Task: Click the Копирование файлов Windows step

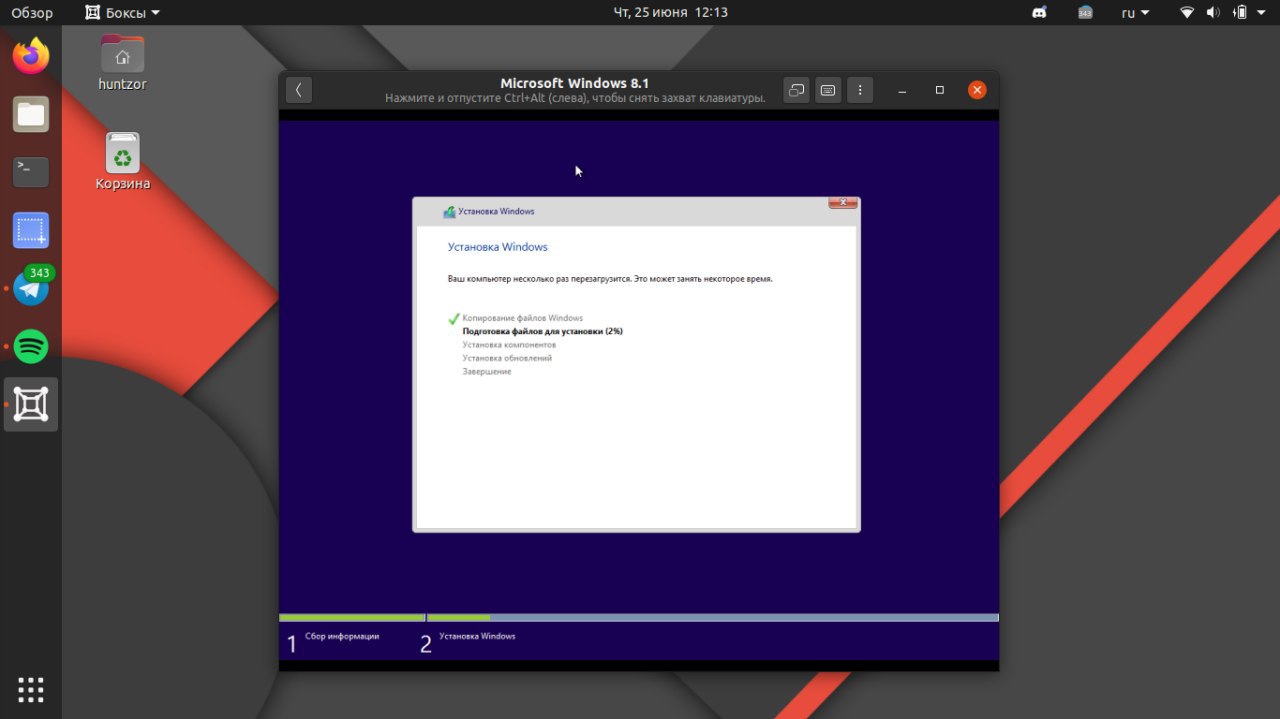Action: pyautogui.click(x=522, y=318)
